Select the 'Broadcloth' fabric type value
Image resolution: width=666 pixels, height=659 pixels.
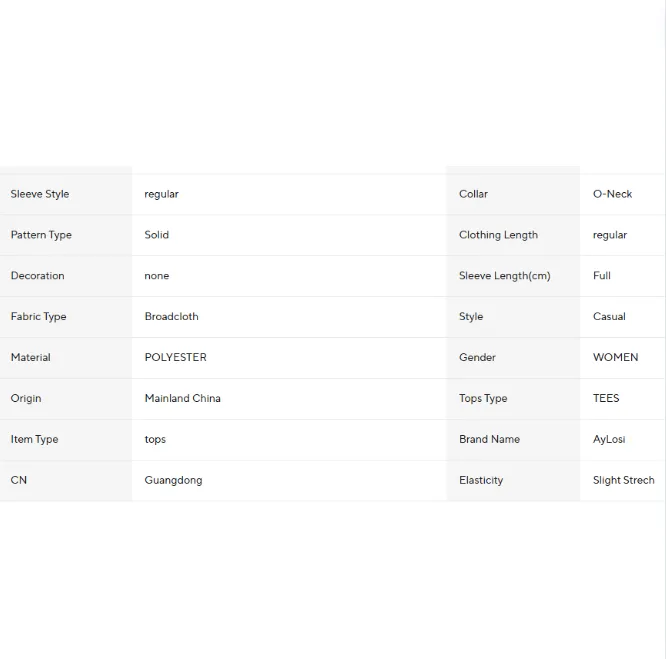[172, 316]
